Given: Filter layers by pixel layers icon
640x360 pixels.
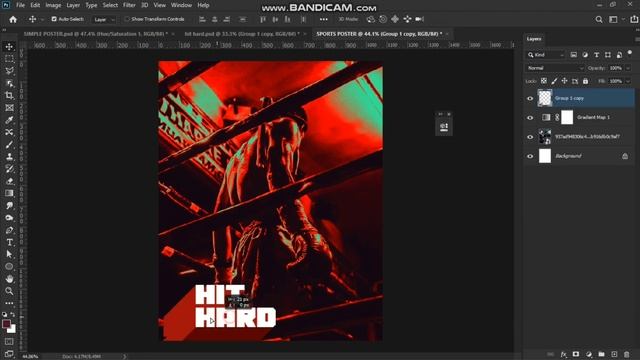Looking at the screenshot, I should tap(573, 55).
